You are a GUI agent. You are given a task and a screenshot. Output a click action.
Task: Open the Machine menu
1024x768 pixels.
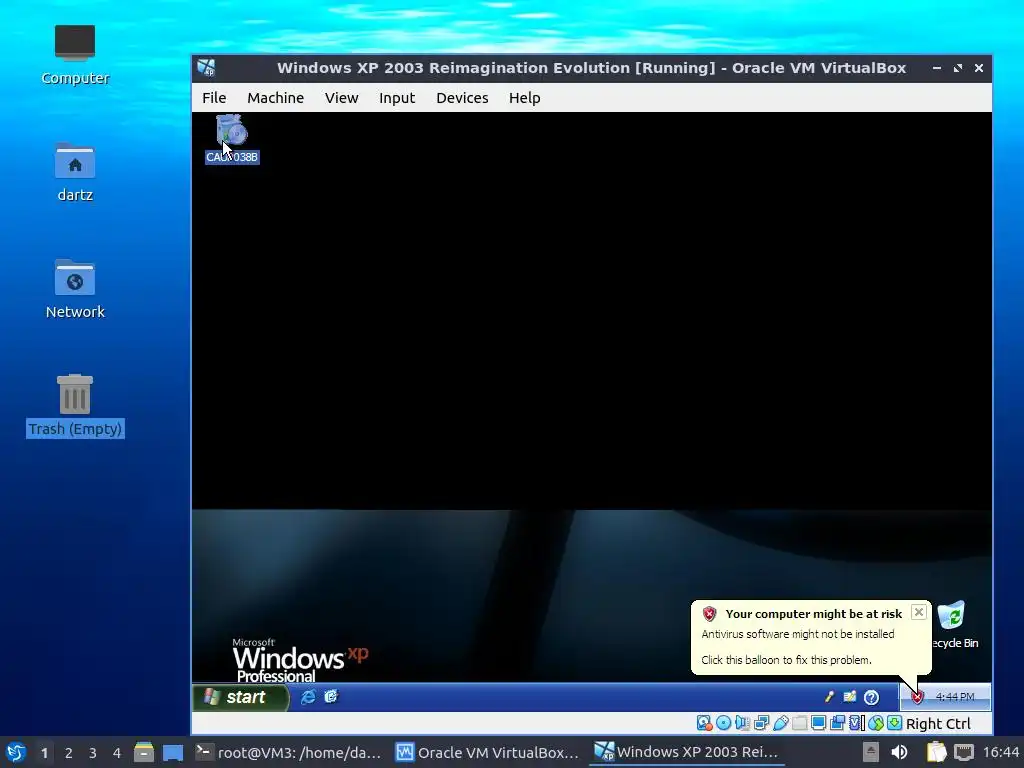[x=275, y=98]
